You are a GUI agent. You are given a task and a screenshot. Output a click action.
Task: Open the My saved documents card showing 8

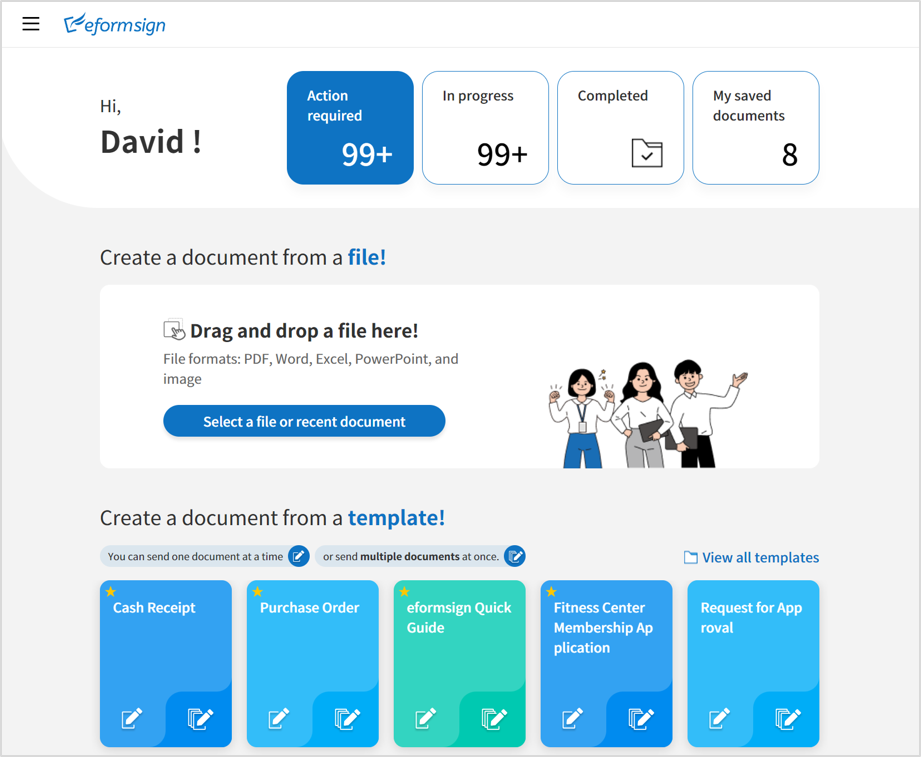pos(755,127)
